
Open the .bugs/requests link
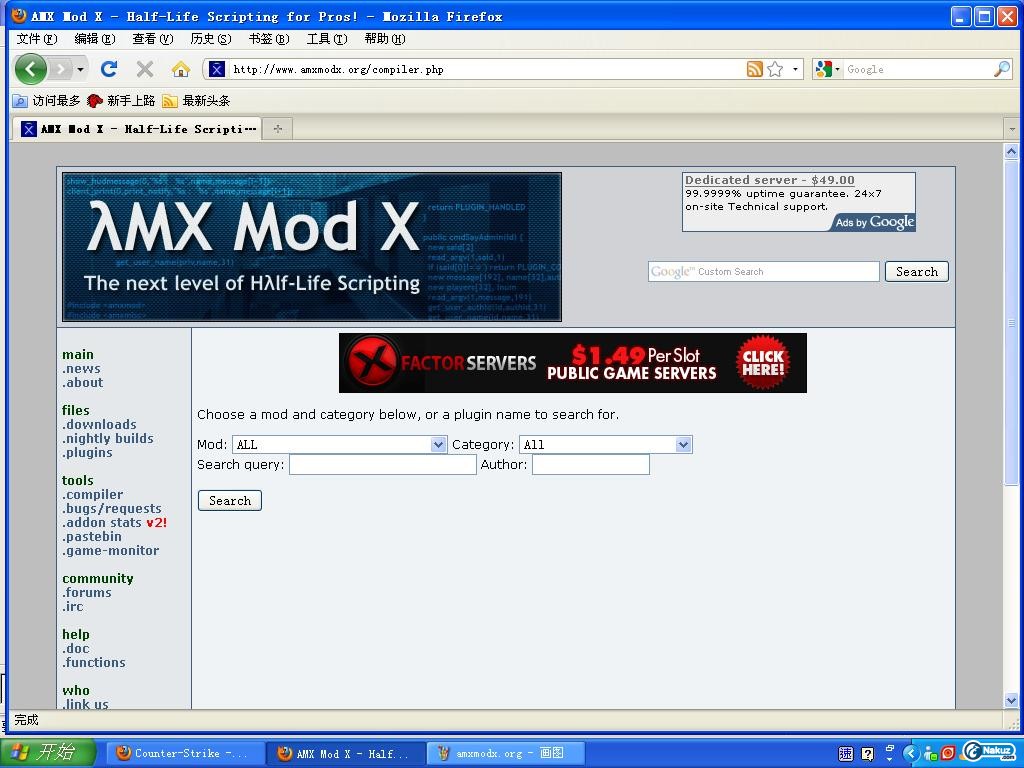tap(112, 509)
